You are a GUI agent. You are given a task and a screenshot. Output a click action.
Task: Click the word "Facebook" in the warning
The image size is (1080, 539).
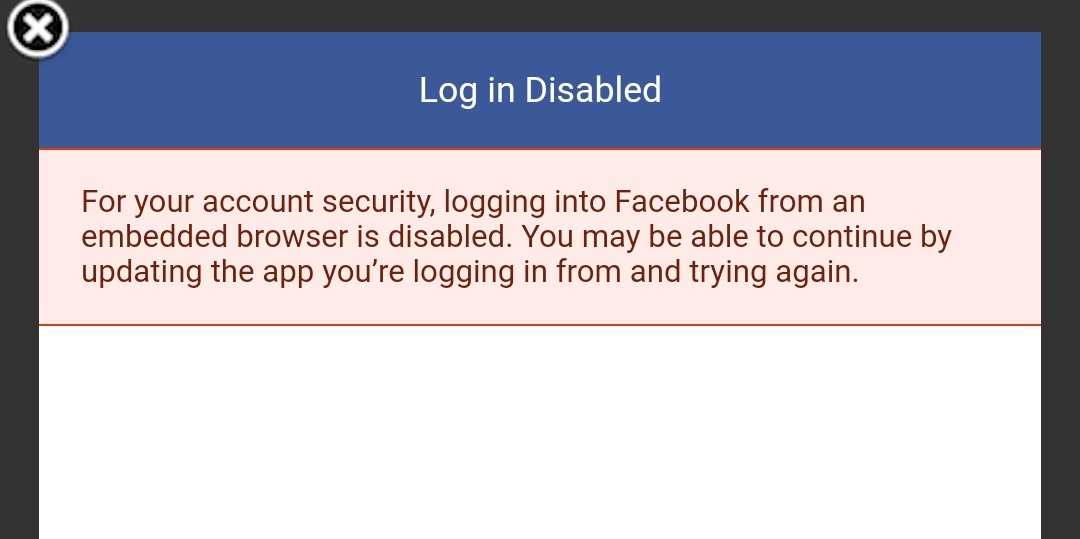coord(682,202)
